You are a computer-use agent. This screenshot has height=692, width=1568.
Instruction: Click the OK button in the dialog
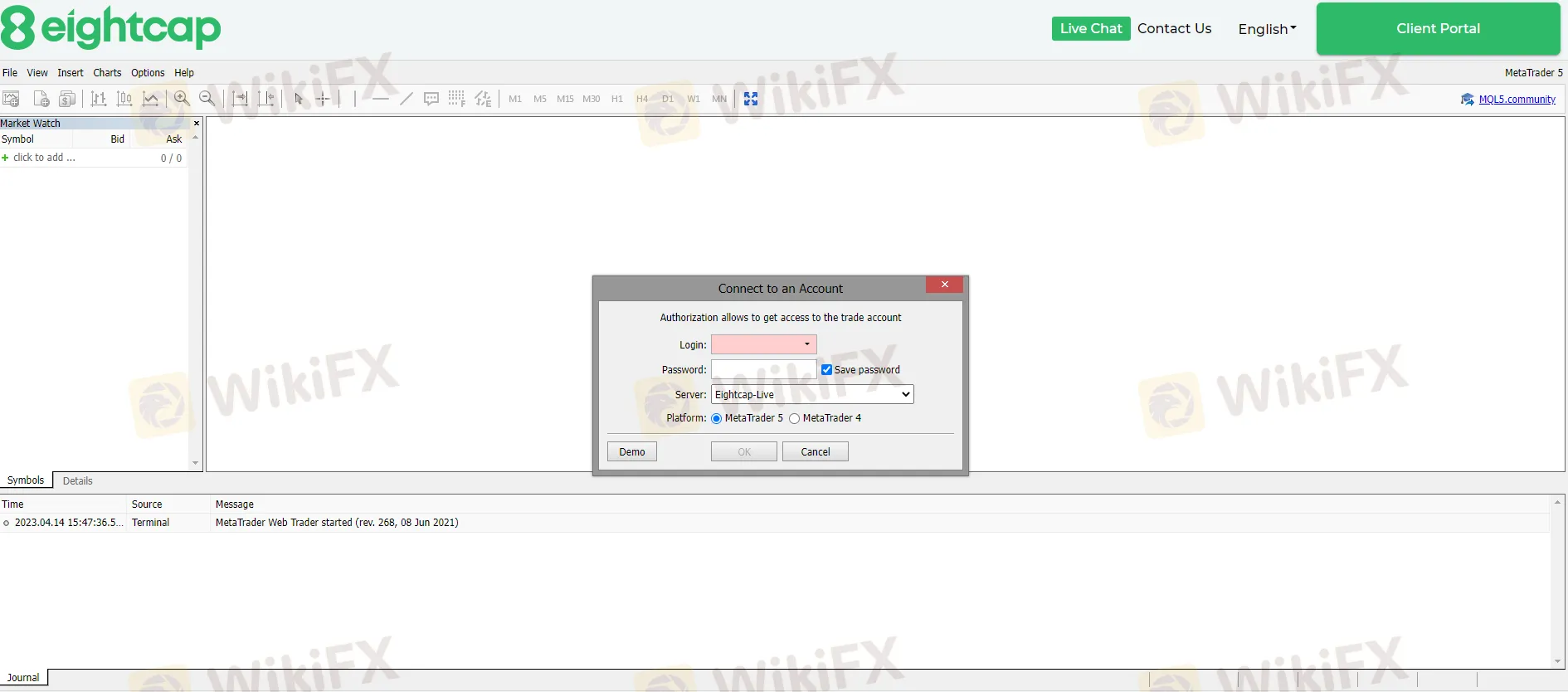coord(744,451)
